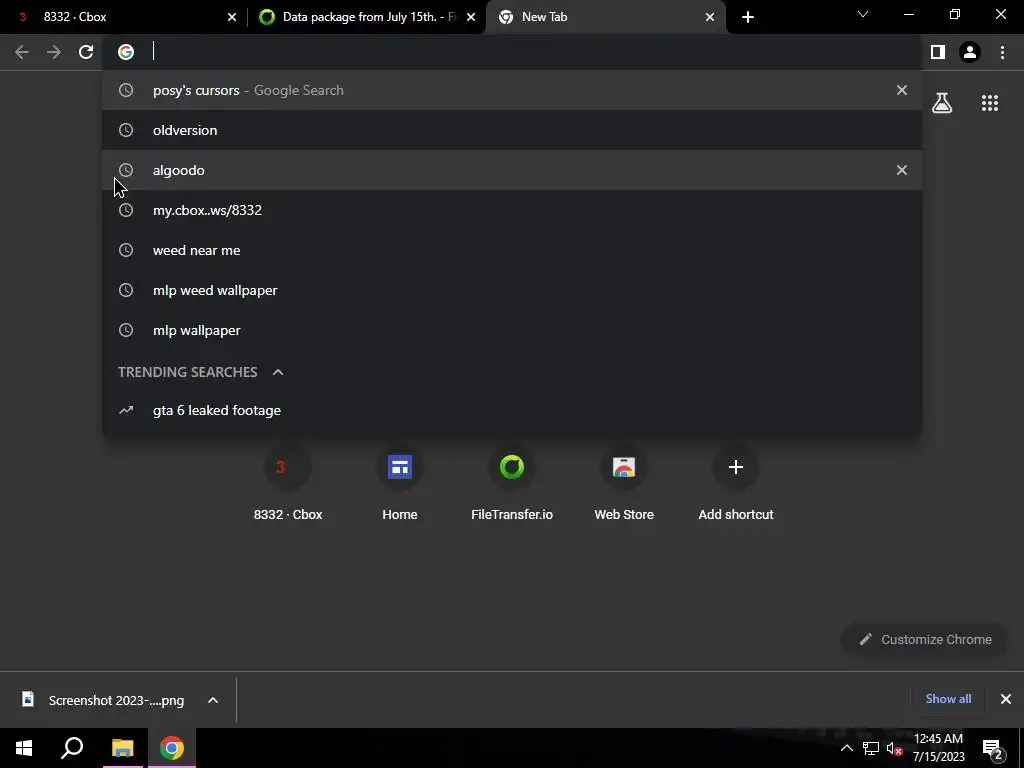Select trending search "gta 6 leaked footage"
The width and height of the screenshot is (1024, 768).
[512, 410]
